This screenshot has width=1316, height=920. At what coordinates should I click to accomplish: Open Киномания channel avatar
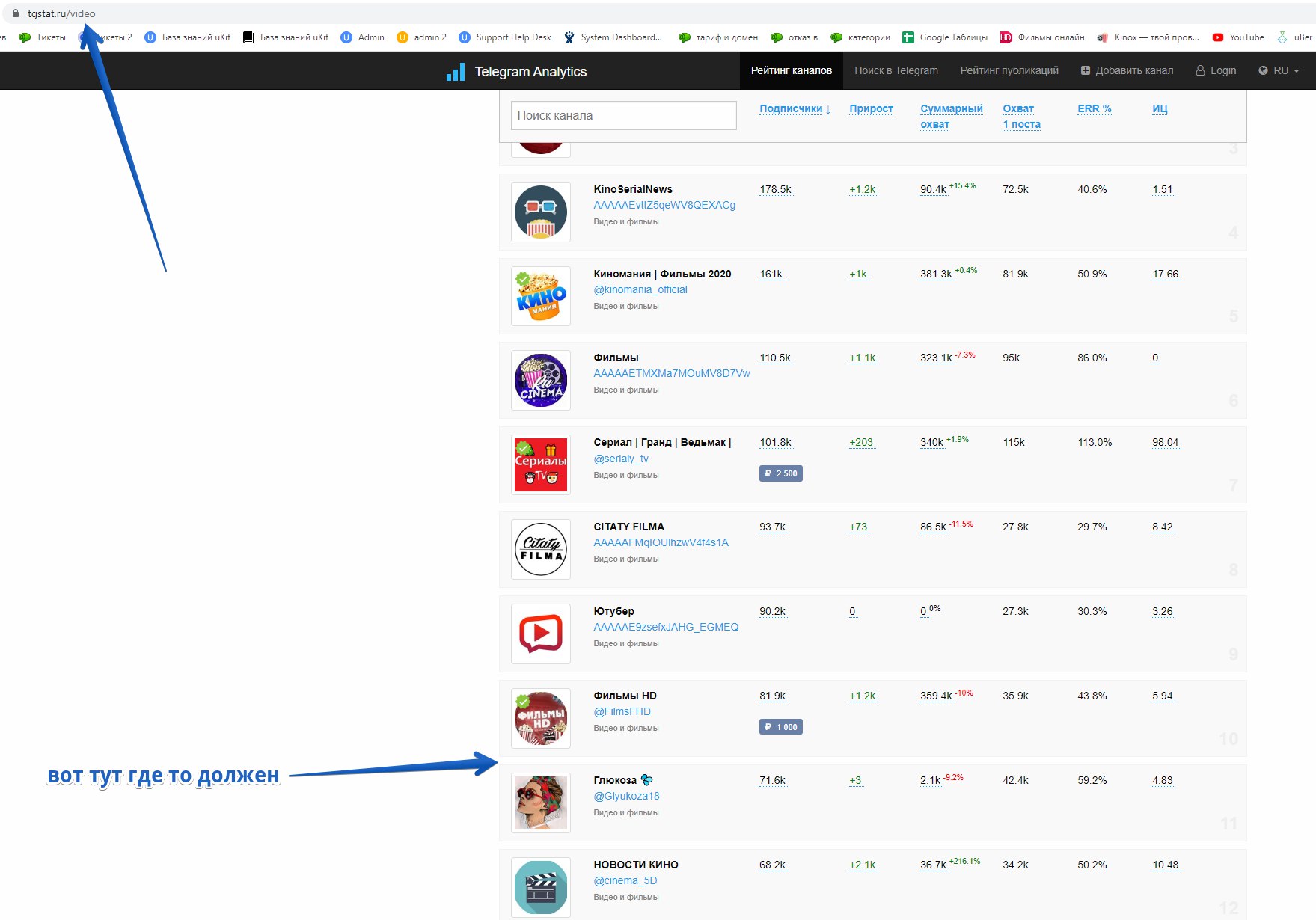click(x=541, y=296)
